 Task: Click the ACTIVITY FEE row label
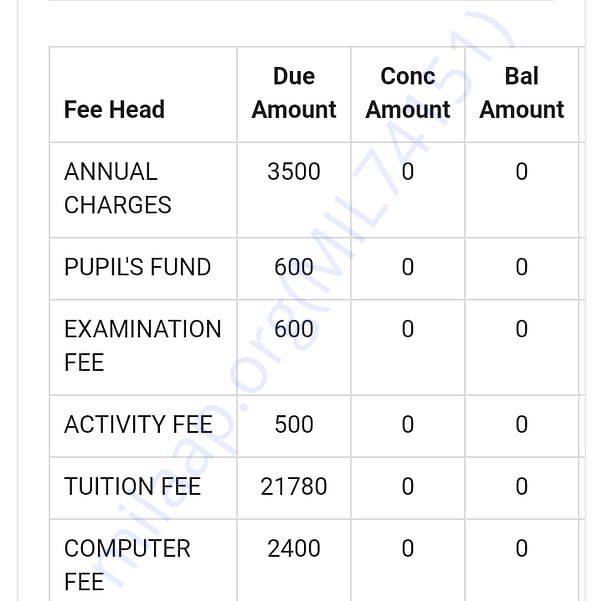point(138,425)
